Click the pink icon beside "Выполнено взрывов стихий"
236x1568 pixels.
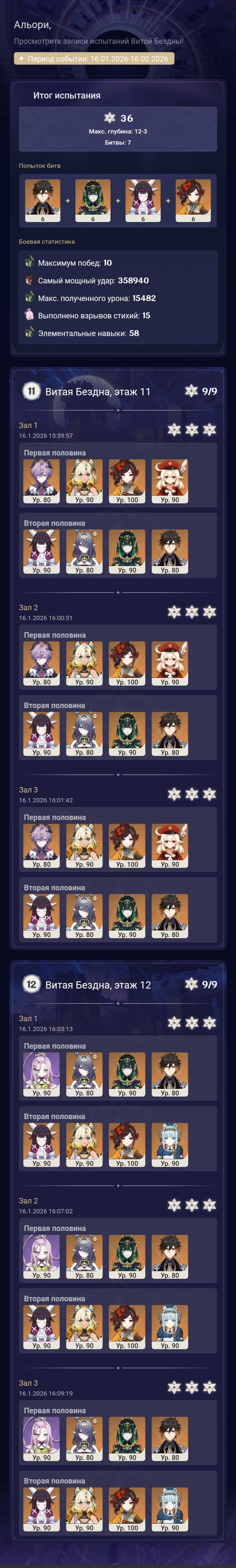29,315
